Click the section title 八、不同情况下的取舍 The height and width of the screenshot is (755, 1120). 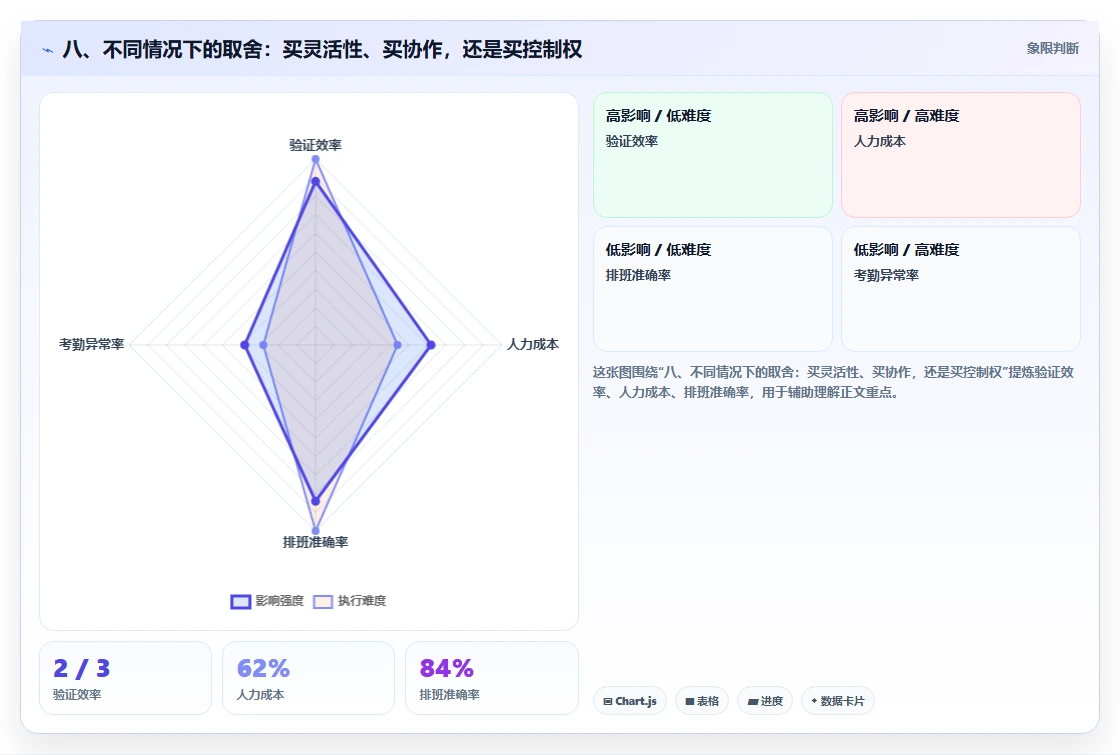322,49
